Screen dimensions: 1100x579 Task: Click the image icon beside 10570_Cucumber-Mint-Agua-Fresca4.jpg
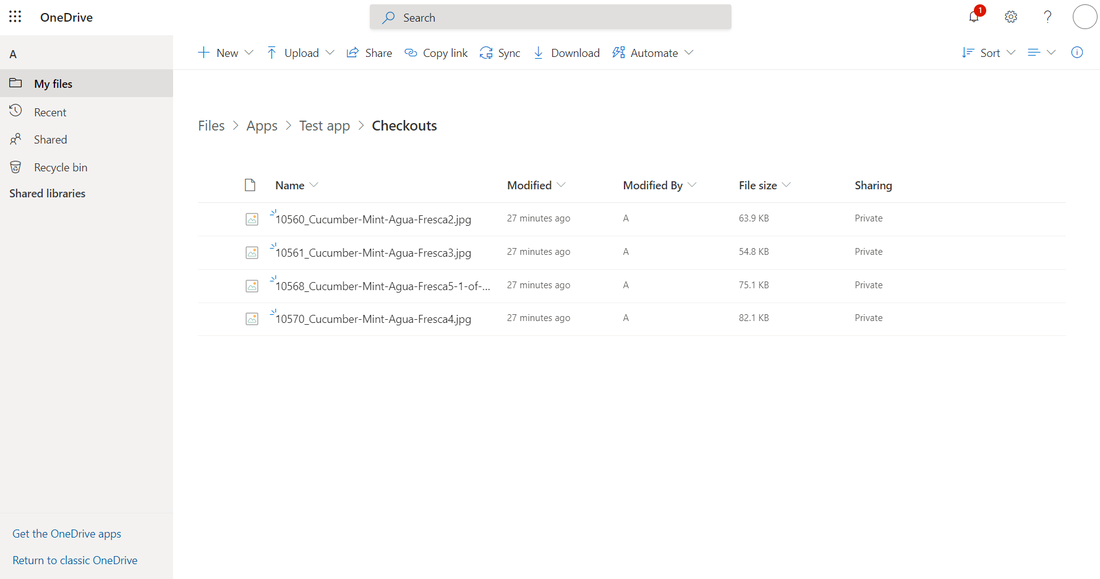[252, 318]
